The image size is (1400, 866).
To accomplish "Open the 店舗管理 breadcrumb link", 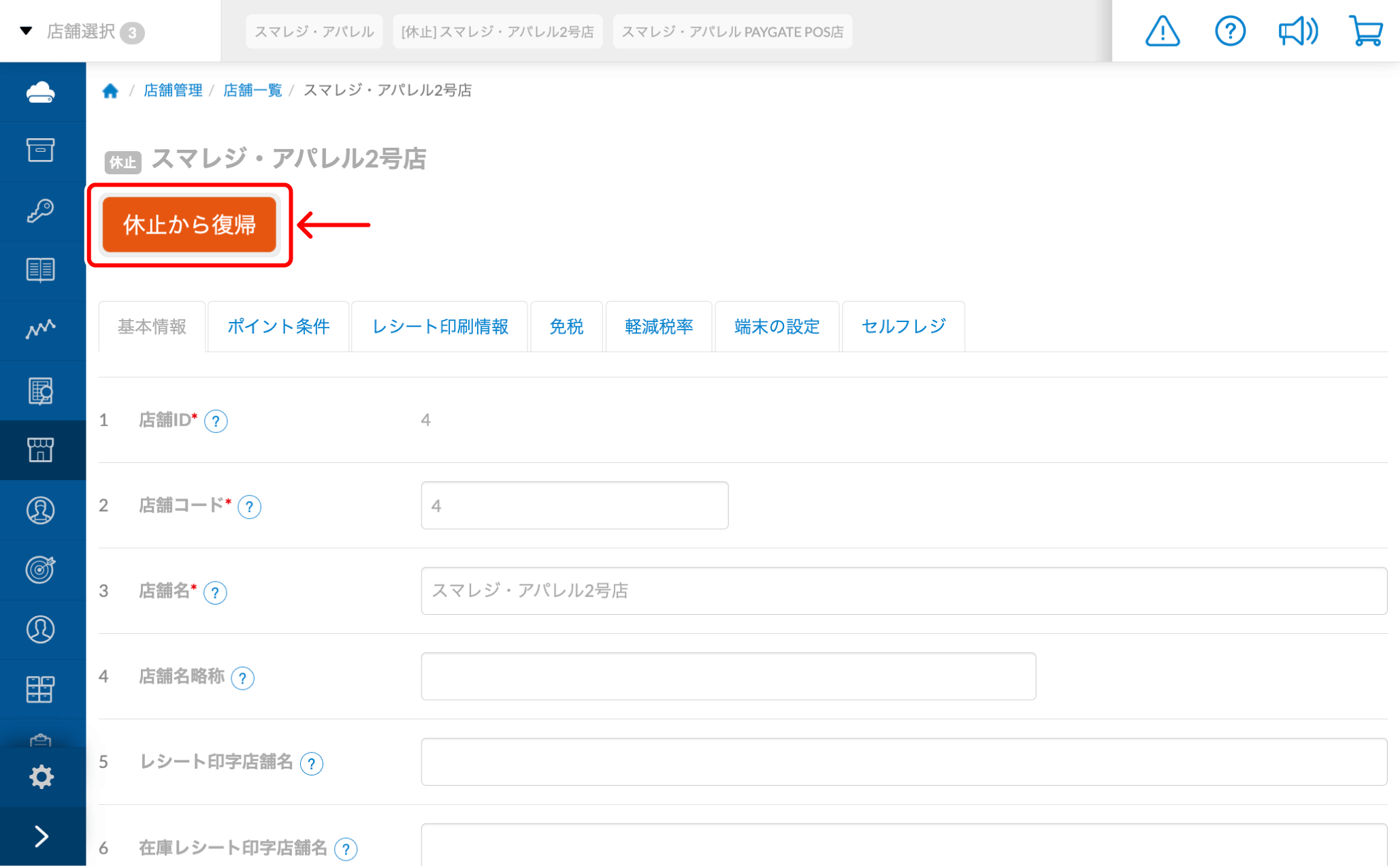I will pyautogui.click(x=173, y=91).
